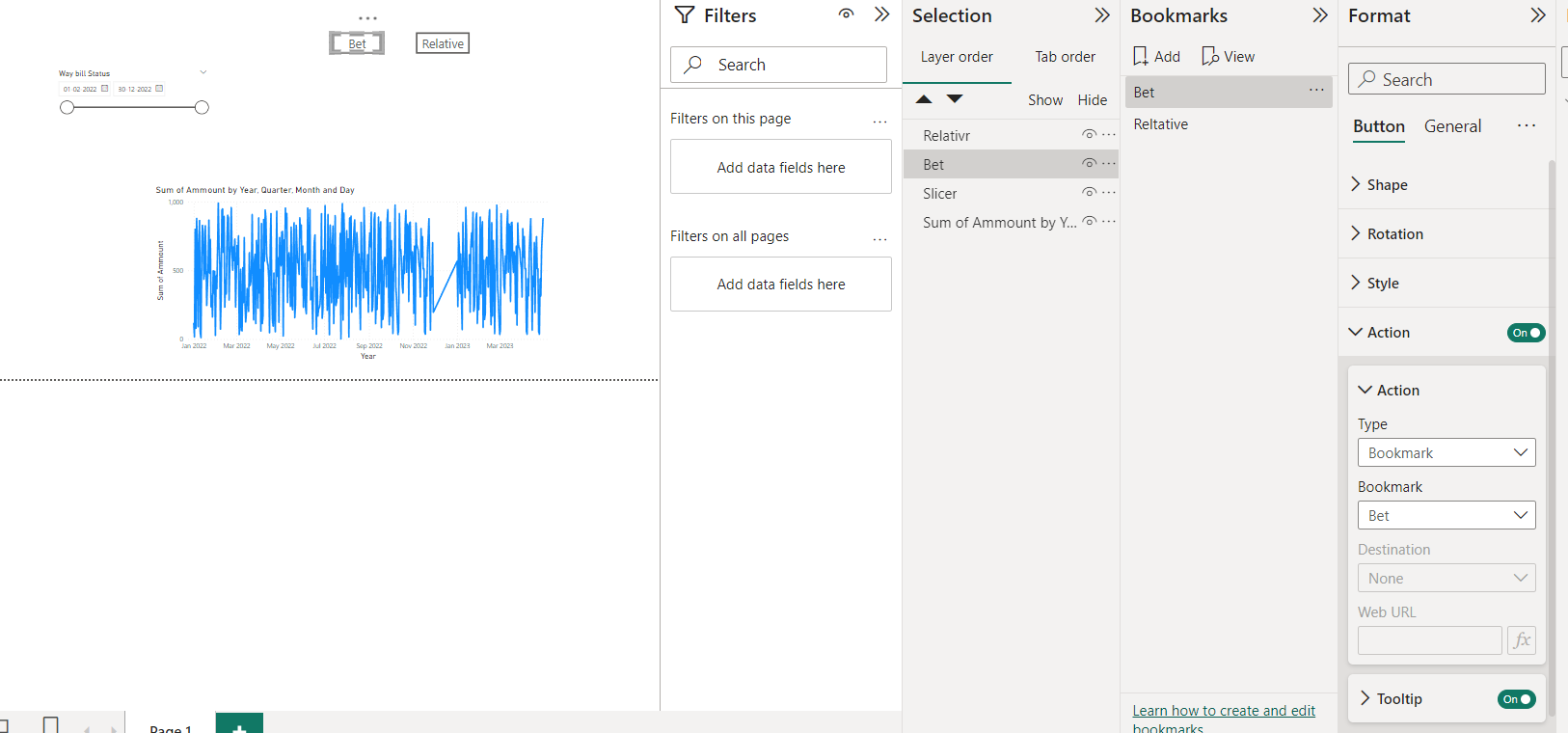Switch to Layer order tab
Viewport: 1568px width, 733px height.
tap(957, 57)
